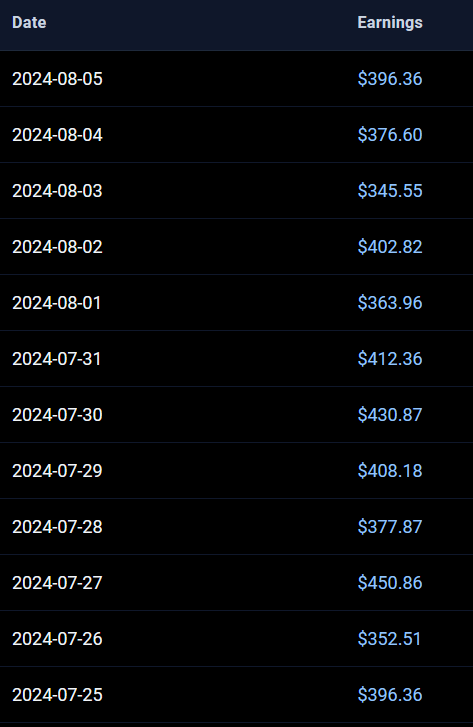
Task: Open the $376.60 earnings link
Action: coord(390,135)
